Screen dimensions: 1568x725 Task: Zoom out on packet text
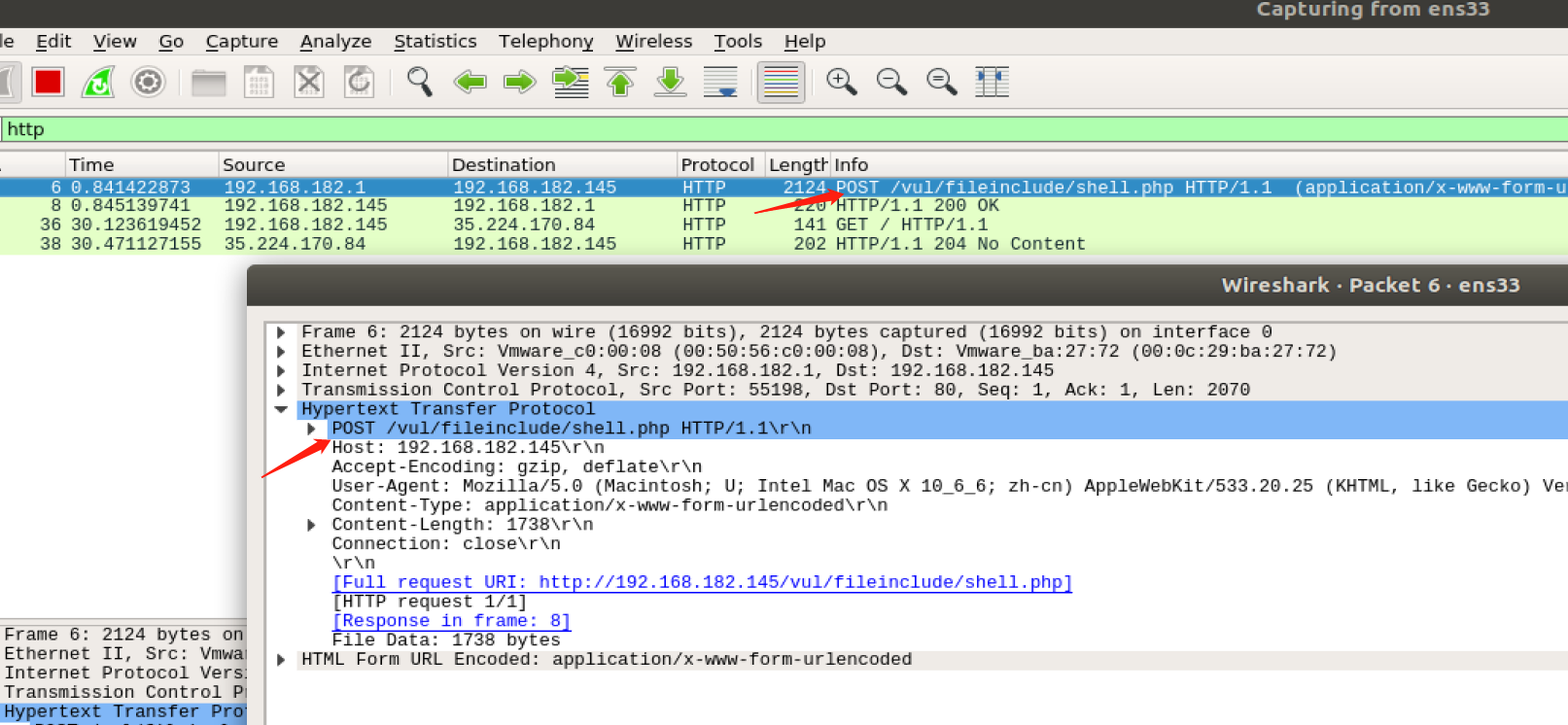(891, 82)
